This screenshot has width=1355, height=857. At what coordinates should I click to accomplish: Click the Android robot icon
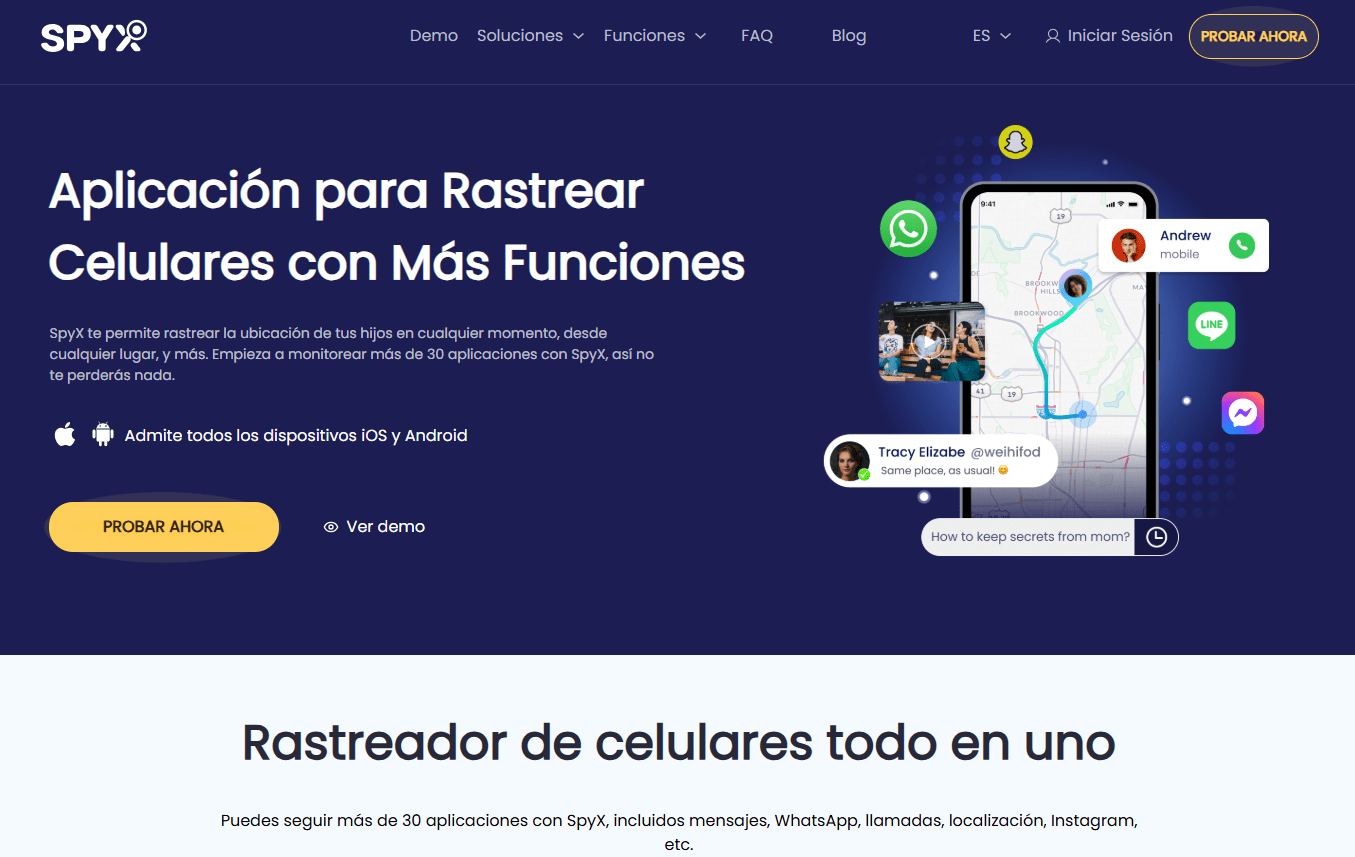(x=103, y=435)
